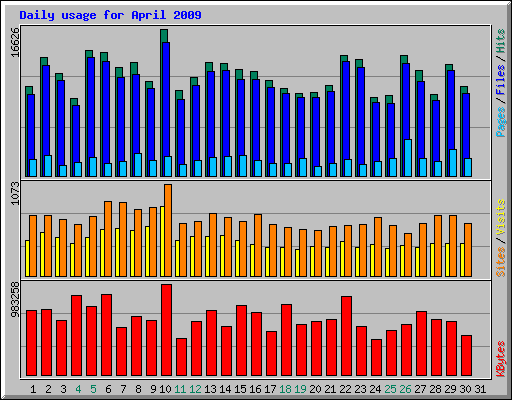The height and width of the screenshot is (400, 512).
Task: Click the y-axis value '16626'
Action: coord(15,42)
